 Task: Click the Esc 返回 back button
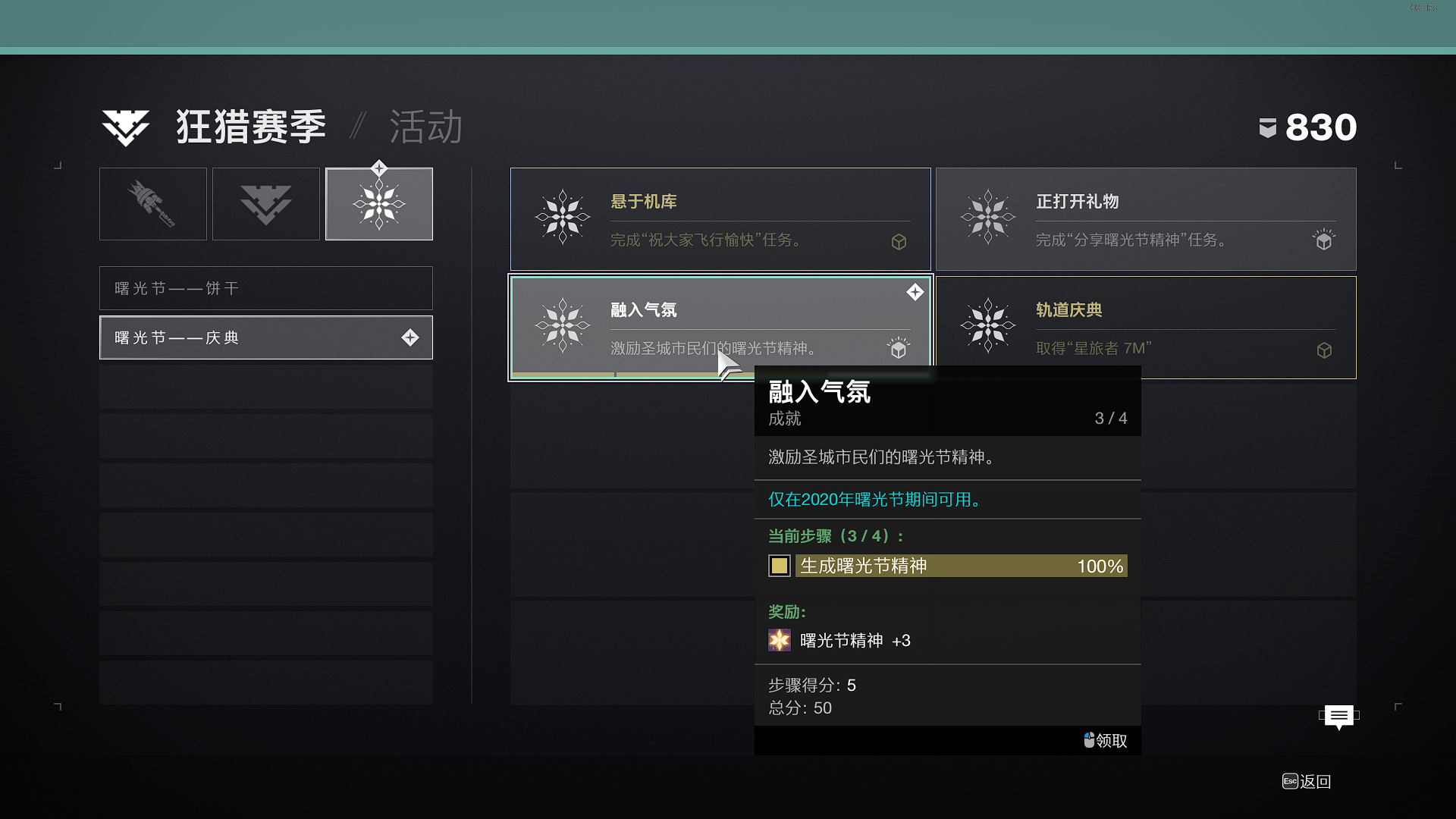tap(1307, 781)
